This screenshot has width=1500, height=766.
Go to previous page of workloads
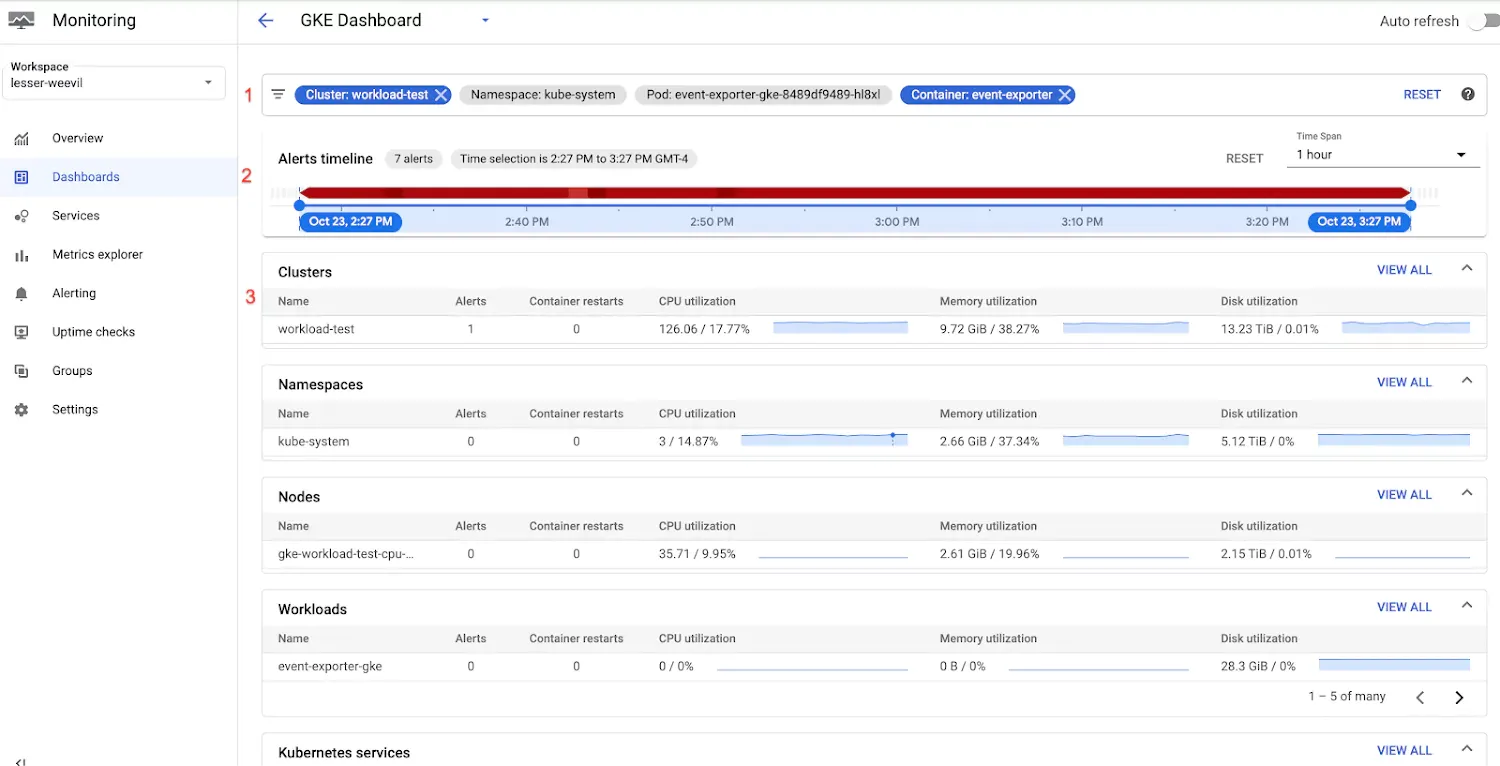coord(1420,698)
